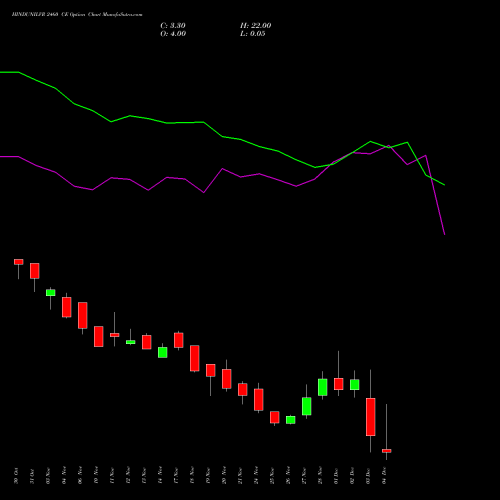Select the 10 Nov date label
Viewport: 500px width, 500px height.
(x=96, y=476)
